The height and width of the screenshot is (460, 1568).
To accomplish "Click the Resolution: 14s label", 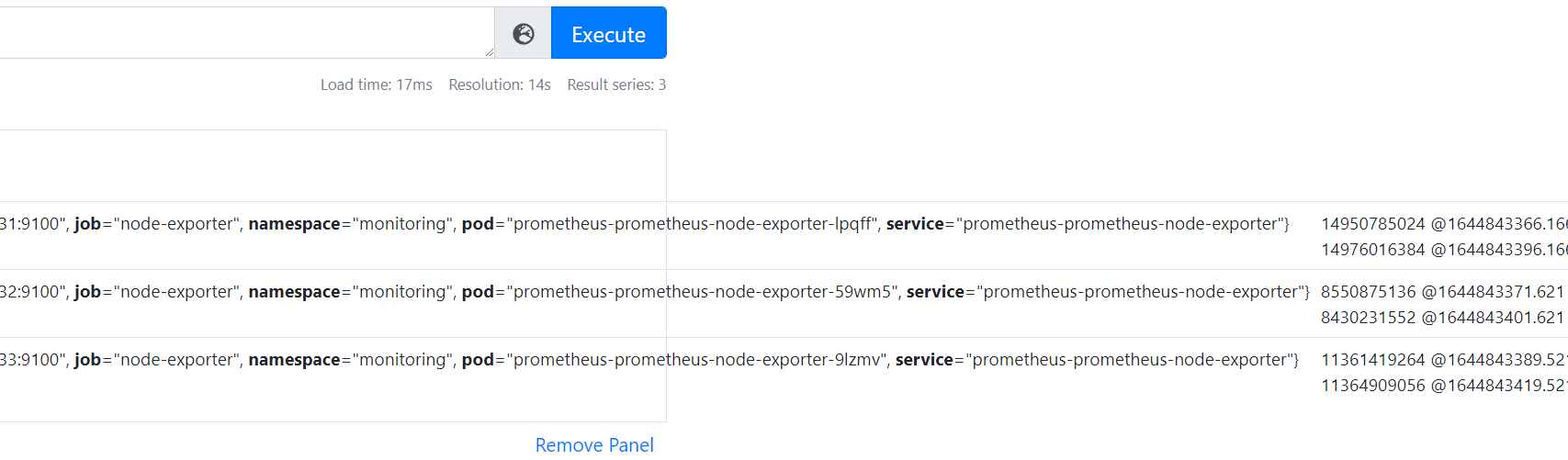I will pyautogui.click(x=500, y=84).
